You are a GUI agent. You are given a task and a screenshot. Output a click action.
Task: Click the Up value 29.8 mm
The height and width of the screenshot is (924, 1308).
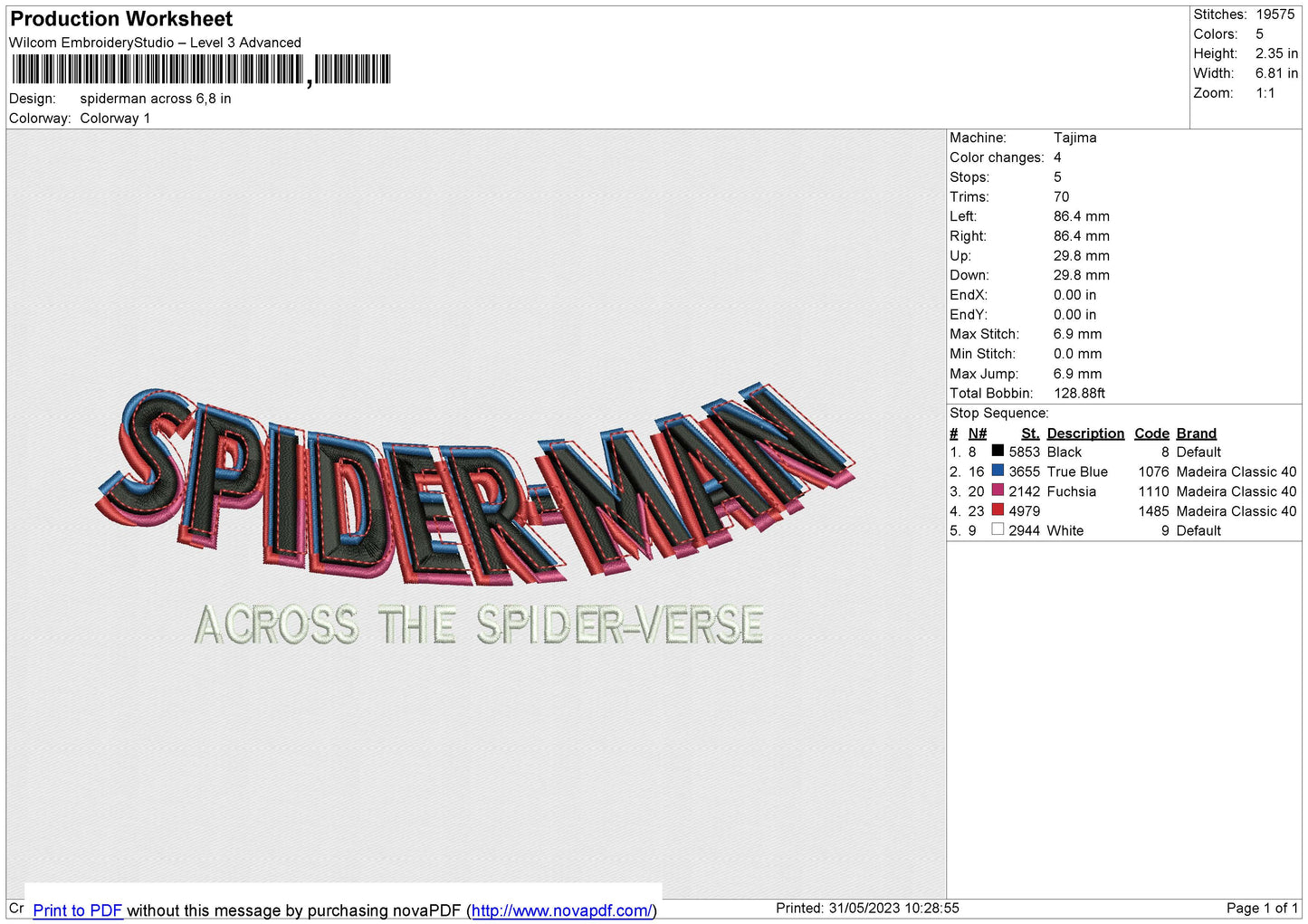1082,256
